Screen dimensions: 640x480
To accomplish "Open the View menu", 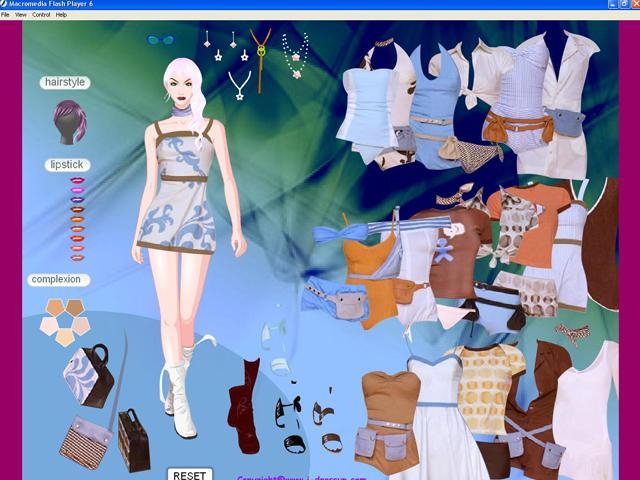I will pos(21,15).
